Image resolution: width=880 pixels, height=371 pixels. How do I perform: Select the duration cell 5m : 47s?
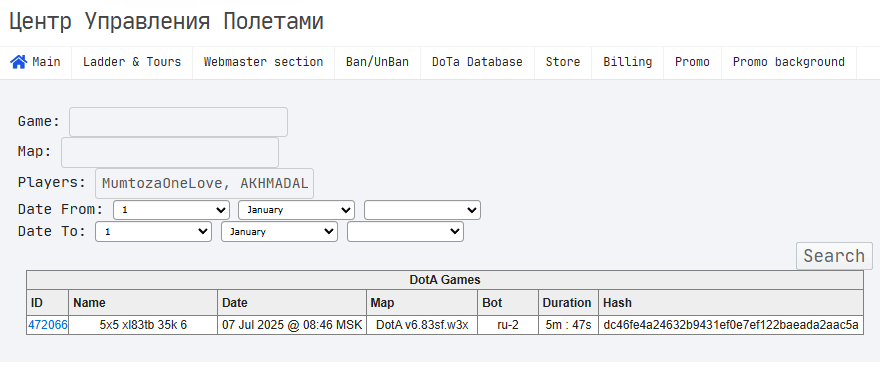point(568,325)
